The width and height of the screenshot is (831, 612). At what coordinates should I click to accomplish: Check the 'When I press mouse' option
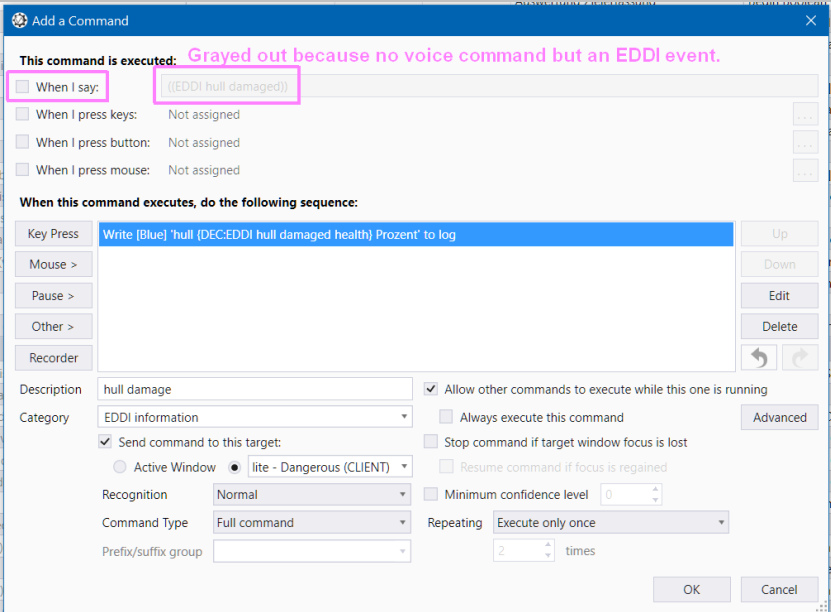[x=22, y=170]
